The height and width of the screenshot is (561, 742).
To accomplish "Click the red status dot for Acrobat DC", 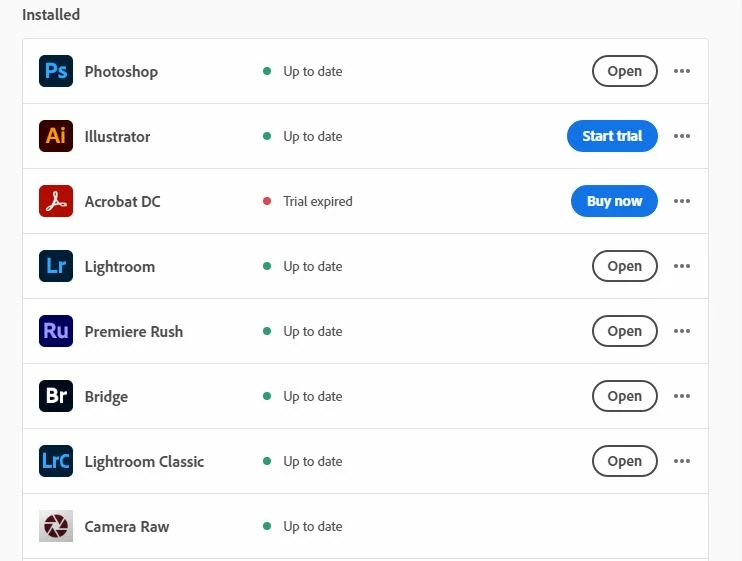I will click(267, 201).
